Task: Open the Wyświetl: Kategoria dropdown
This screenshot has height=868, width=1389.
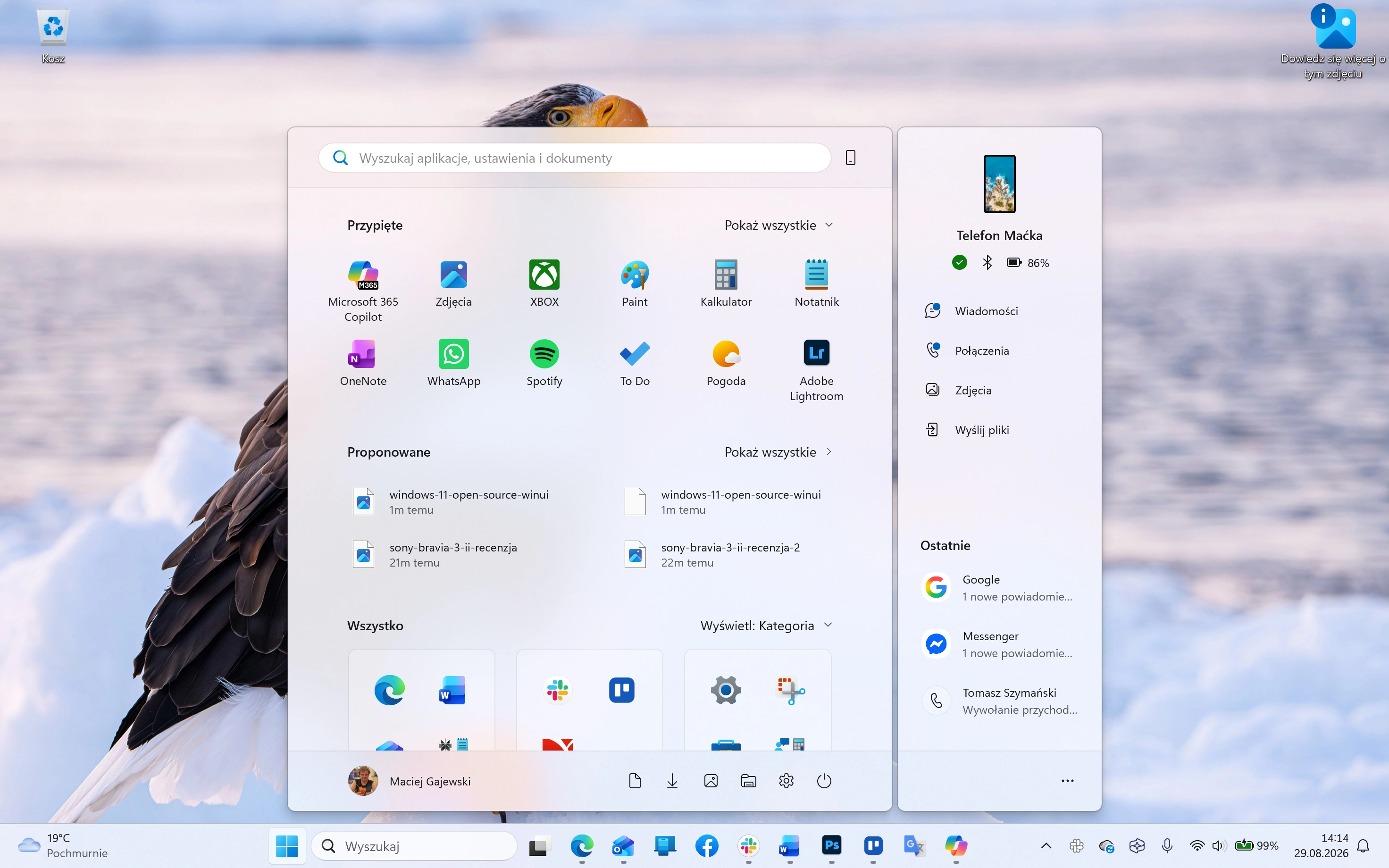Action: (766, 625)
